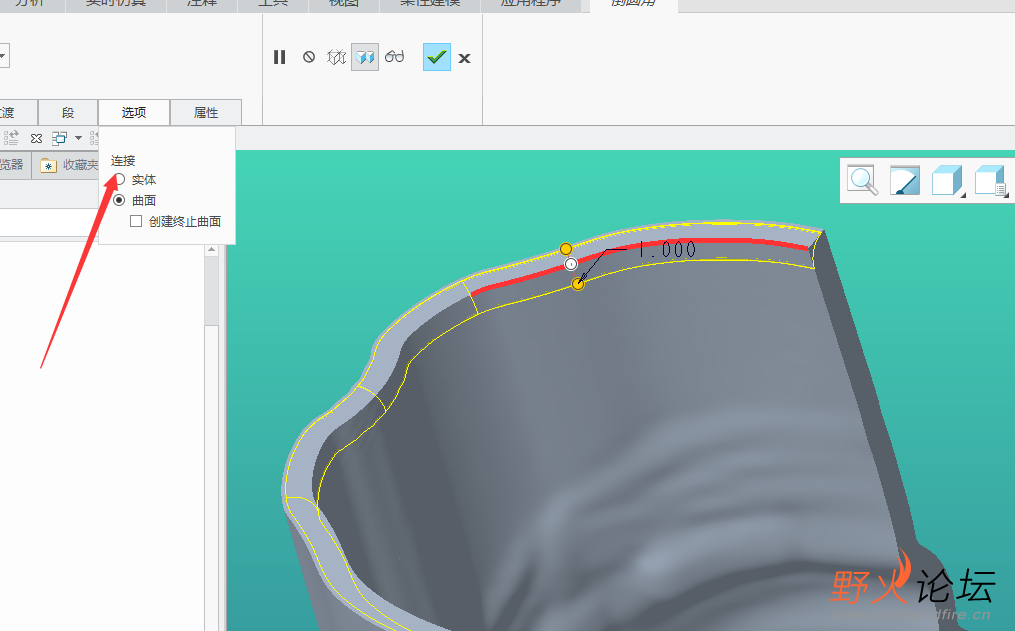Viewport: 1015px width, 631px height.
Task: Cancel the round feature with X
Action: click(464, 58)
